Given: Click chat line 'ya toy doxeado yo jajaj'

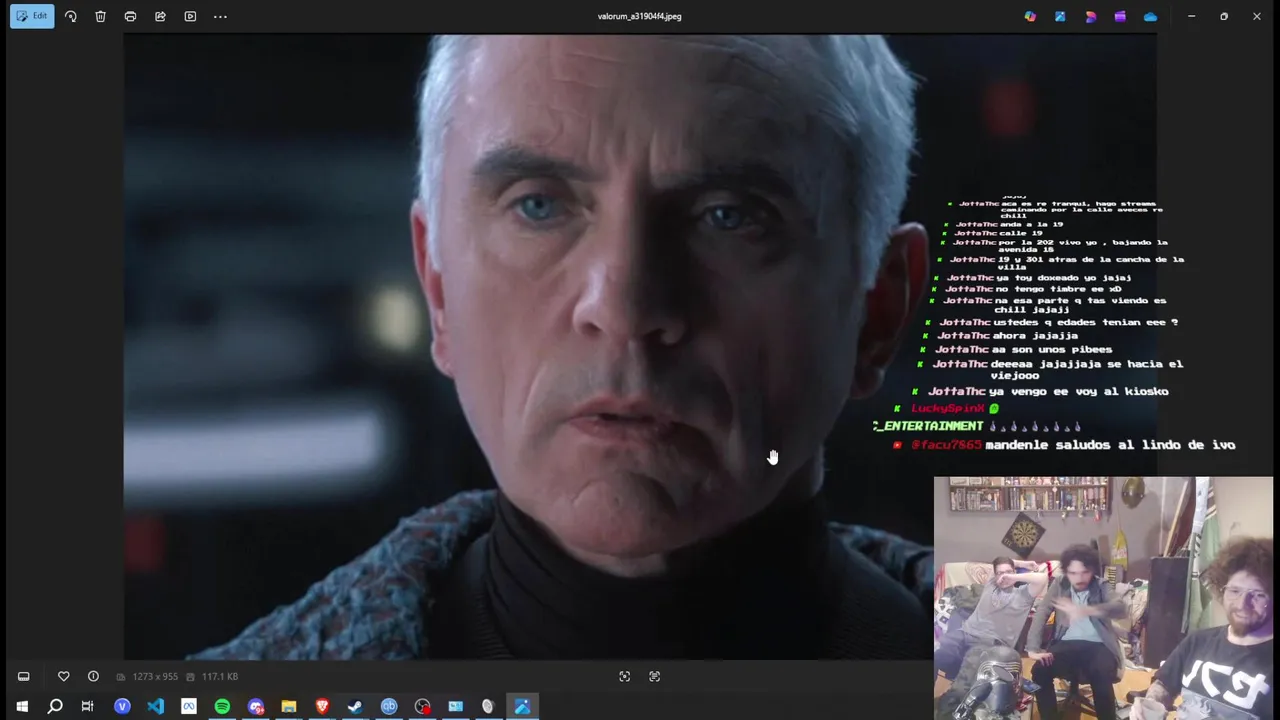Looking at the screenshot, I should point(1064,278).
